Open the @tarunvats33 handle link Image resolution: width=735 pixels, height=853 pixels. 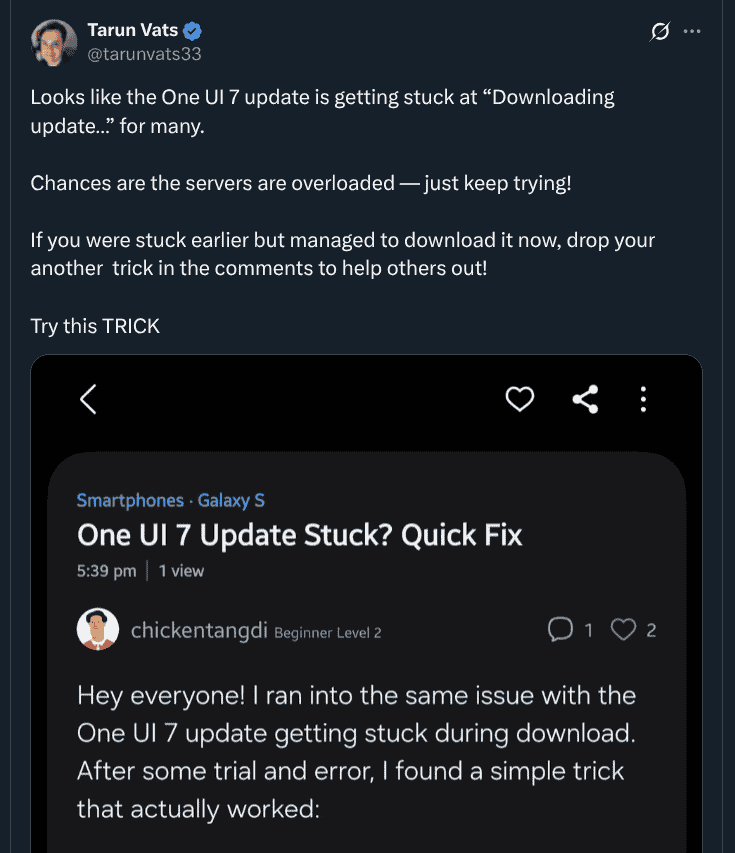pos(144,54)
